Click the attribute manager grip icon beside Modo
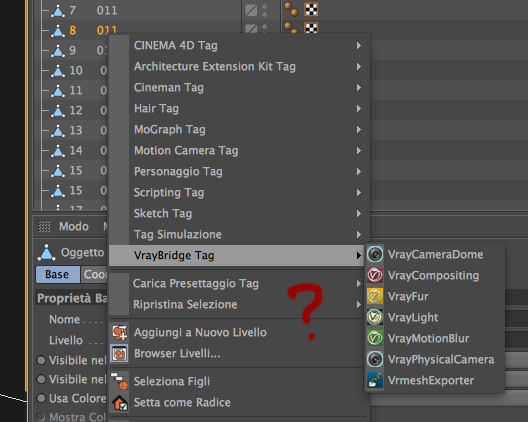This screenshot has width=528, height=422. [x=44, y=226]
